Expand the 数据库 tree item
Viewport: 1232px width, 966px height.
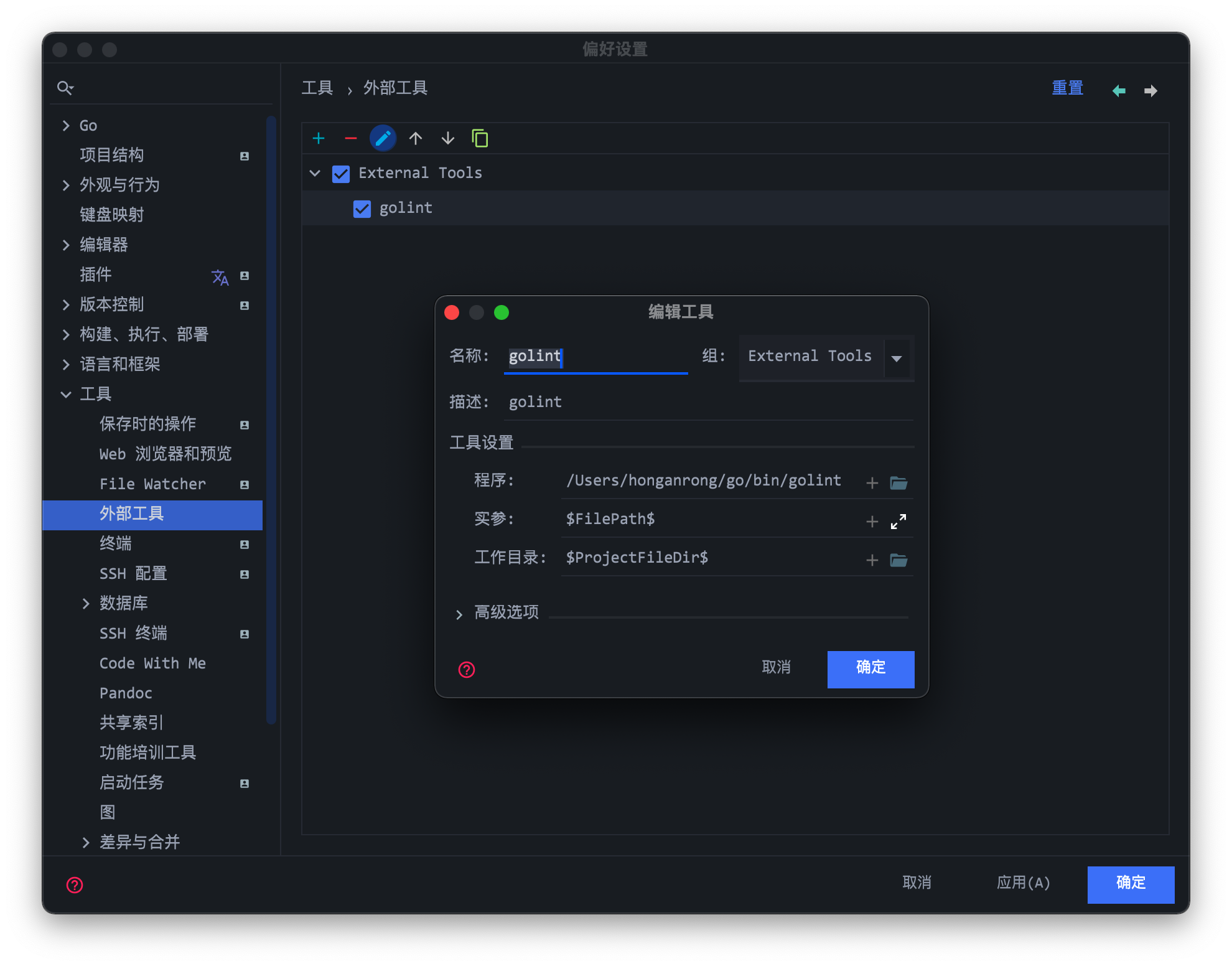pos(86,603)
